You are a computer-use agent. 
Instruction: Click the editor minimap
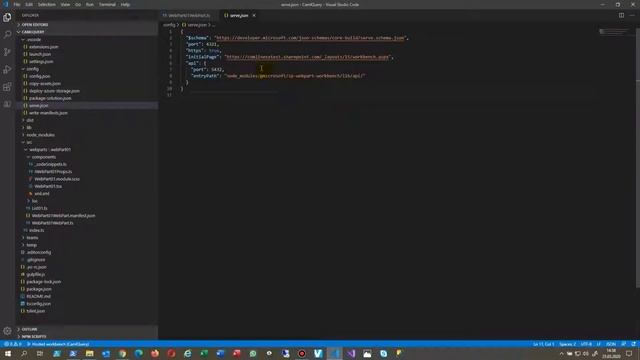tap(614, 32)
